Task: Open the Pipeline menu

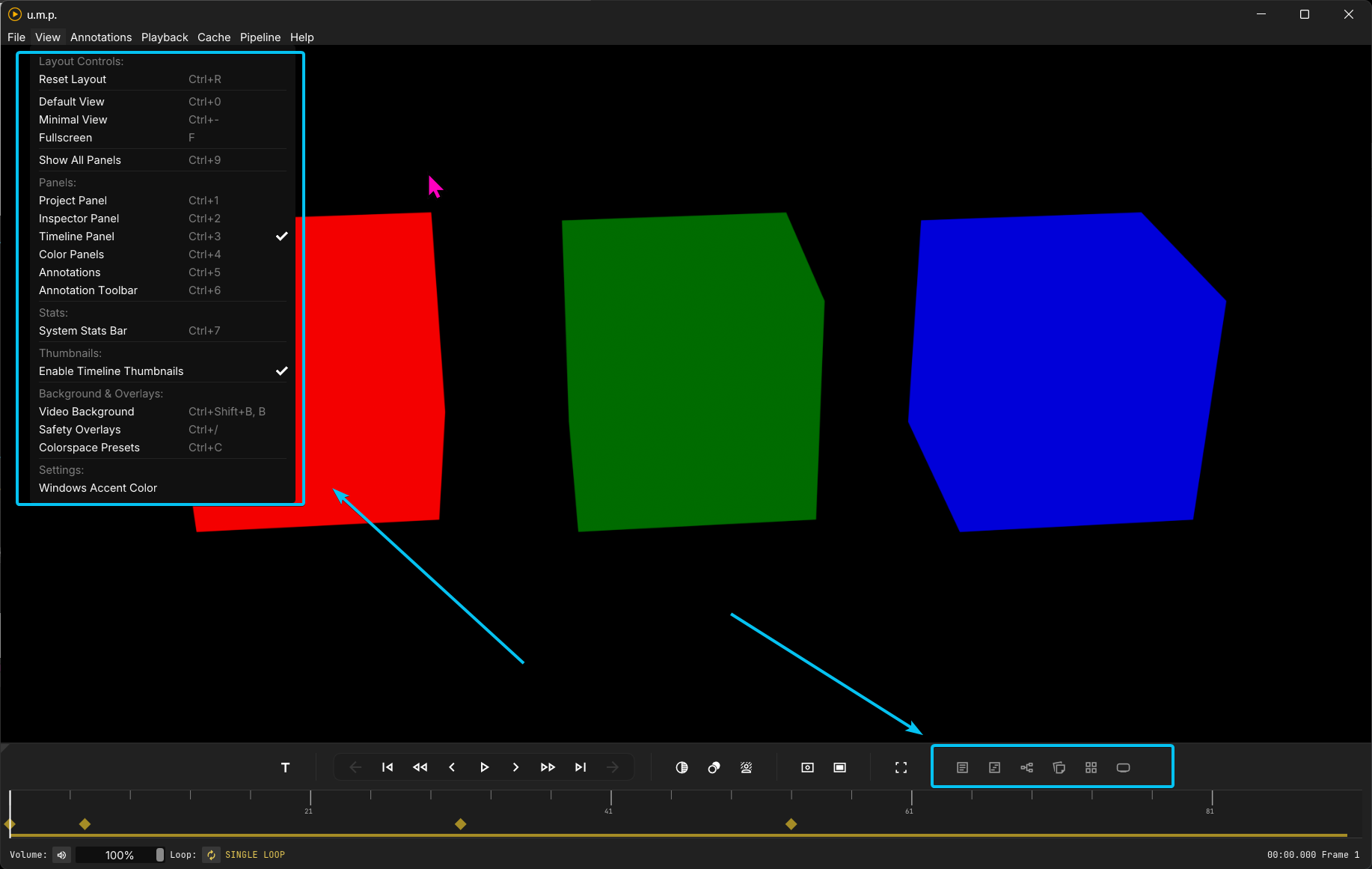Action: click(260, 37)
